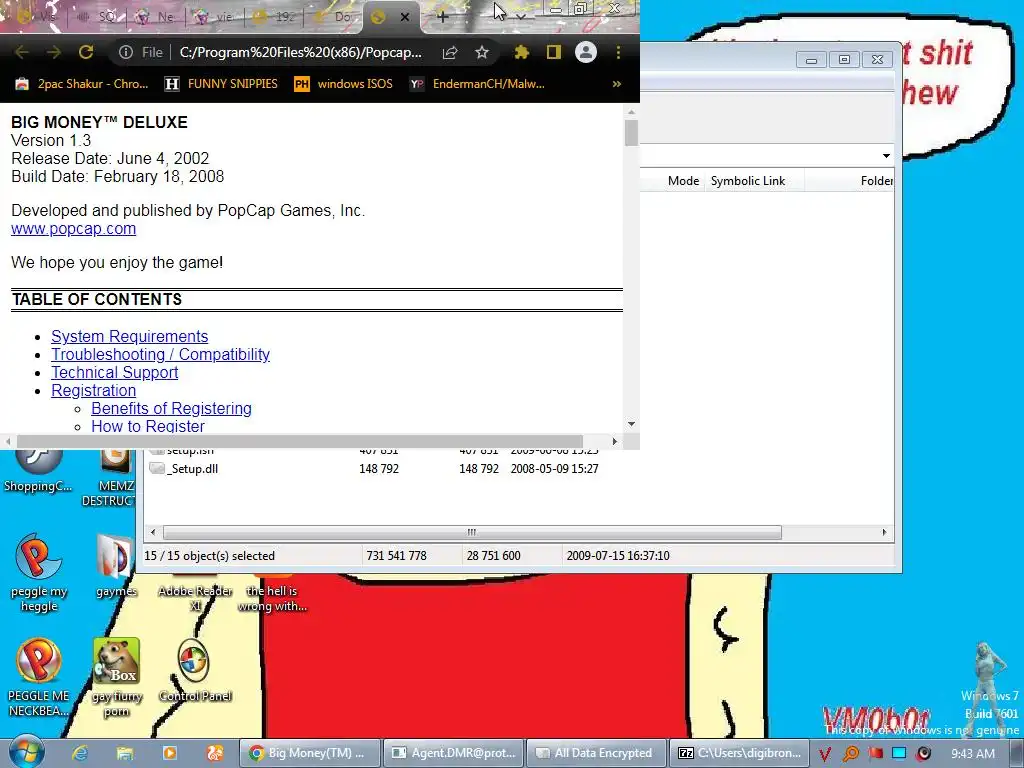Open the FUNNY SNIPPIES bookmark

pyautogui.click(x=221, y=84)
